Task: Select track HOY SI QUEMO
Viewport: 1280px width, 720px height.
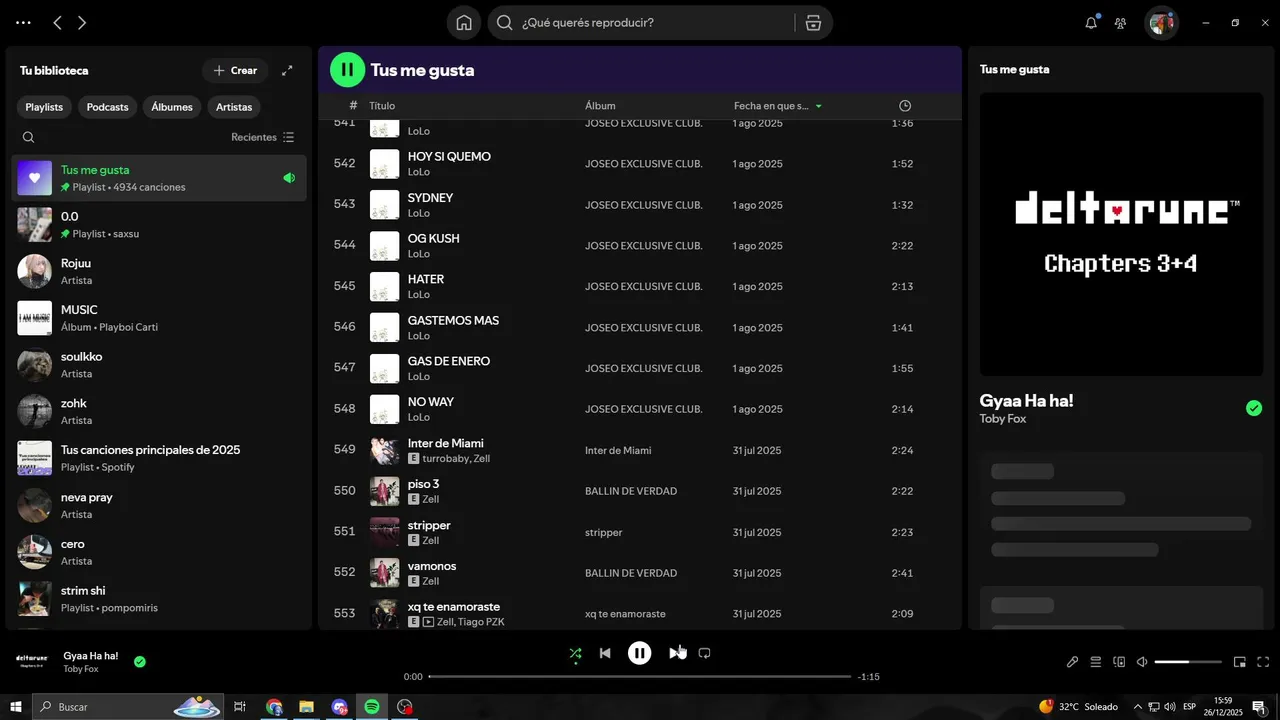Action: coord(640,164)
